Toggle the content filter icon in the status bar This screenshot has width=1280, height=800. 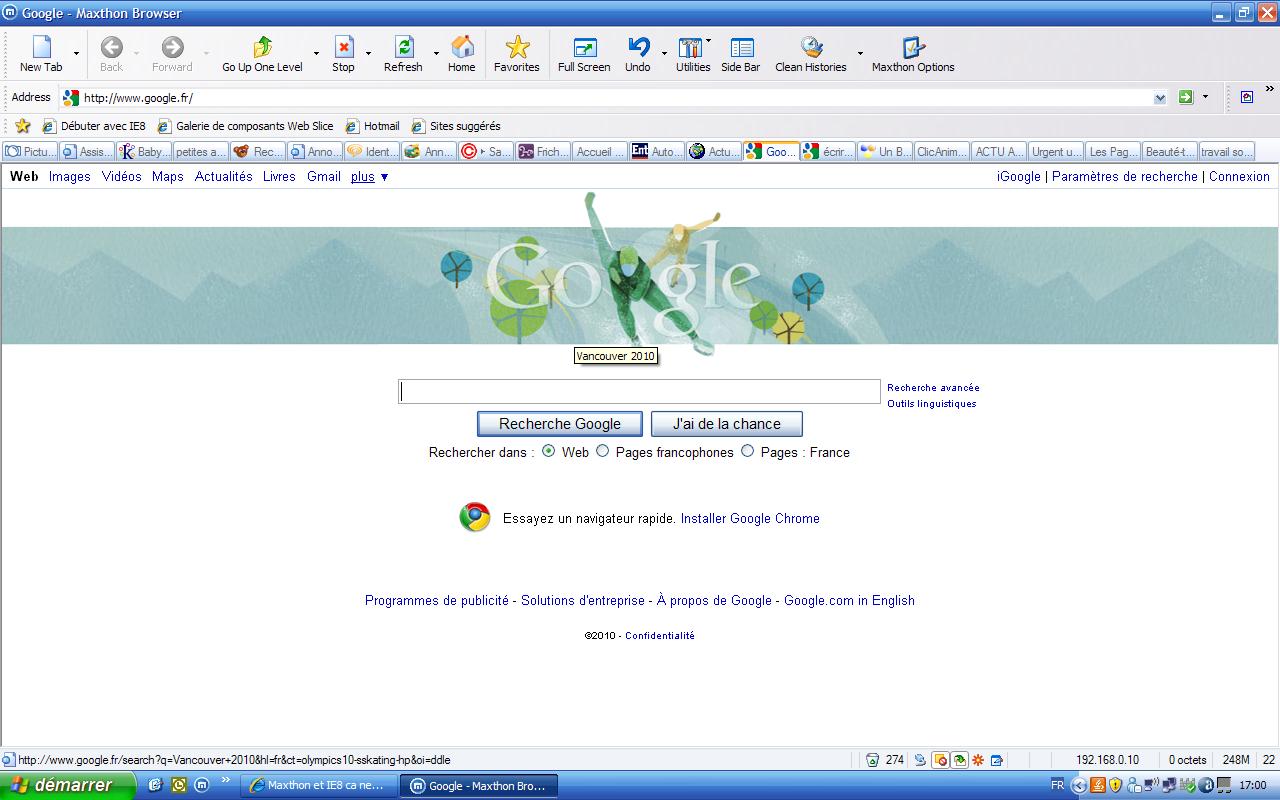pos(959,760)
